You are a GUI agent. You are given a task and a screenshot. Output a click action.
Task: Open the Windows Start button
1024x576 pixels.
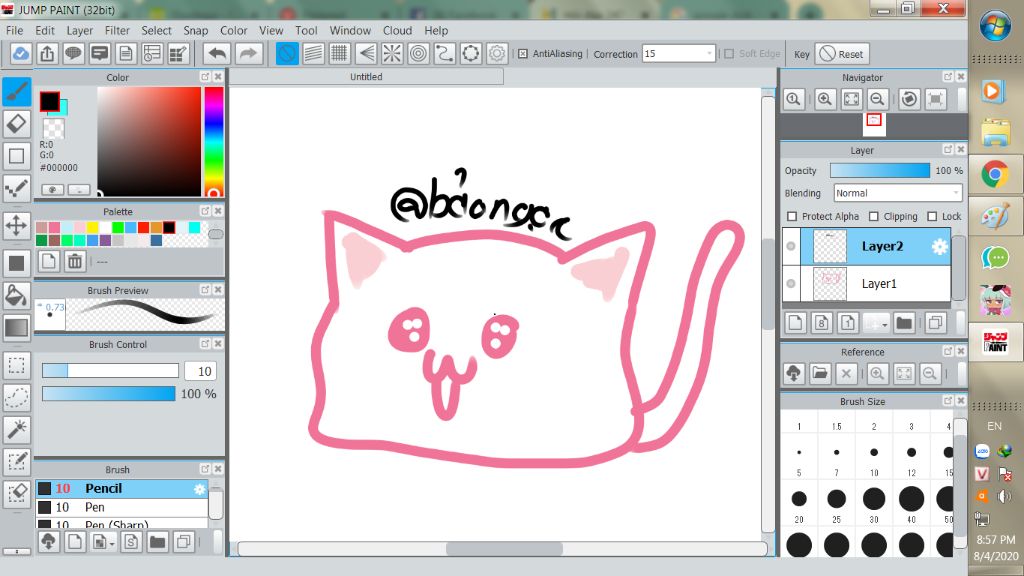pos(995,26)
